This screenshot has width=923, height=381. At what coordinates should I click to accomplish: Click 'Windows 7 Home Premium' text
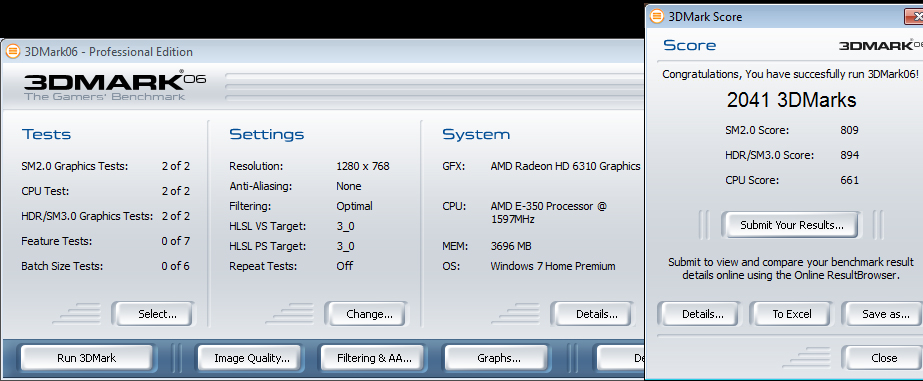[x=553, y=266]
